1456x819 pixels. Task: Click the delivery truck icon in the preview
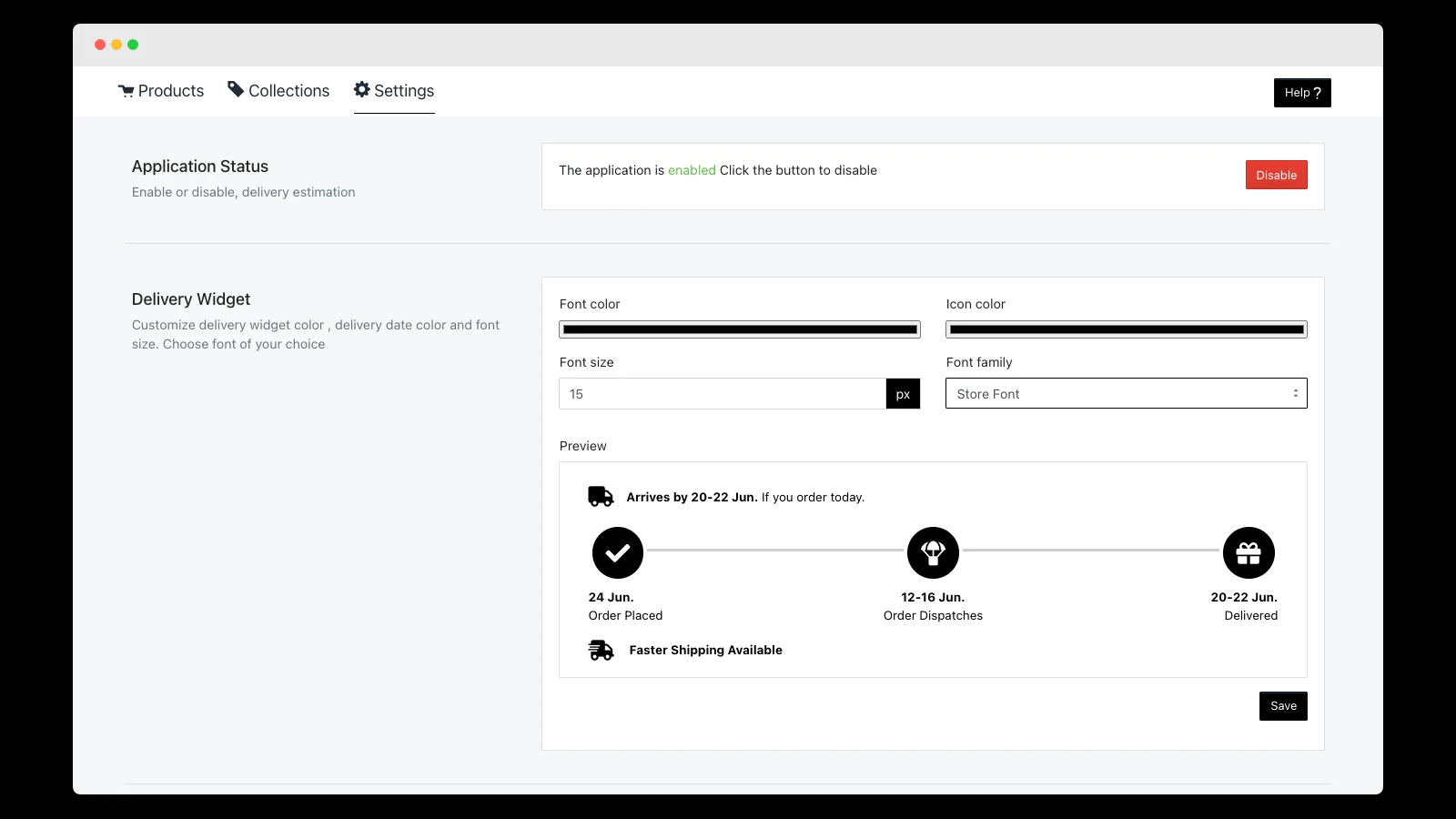pos(600,496)
